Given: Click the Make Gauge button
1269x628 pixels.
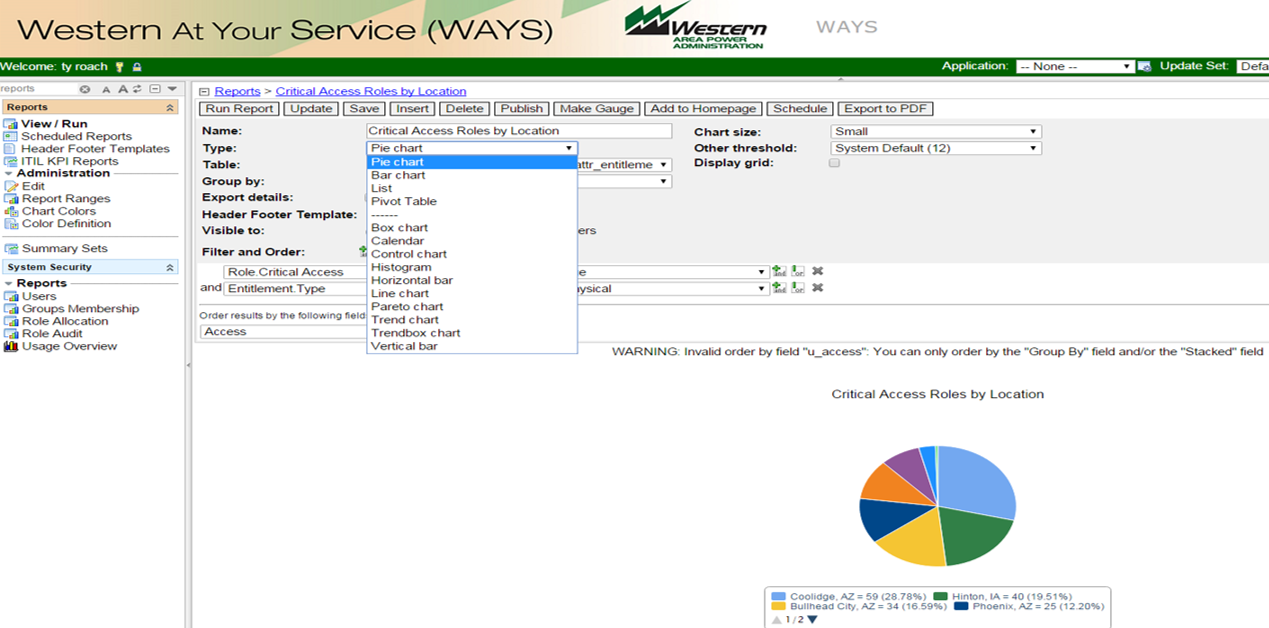Looking at the screenshot, I should (x=596, y=109).
